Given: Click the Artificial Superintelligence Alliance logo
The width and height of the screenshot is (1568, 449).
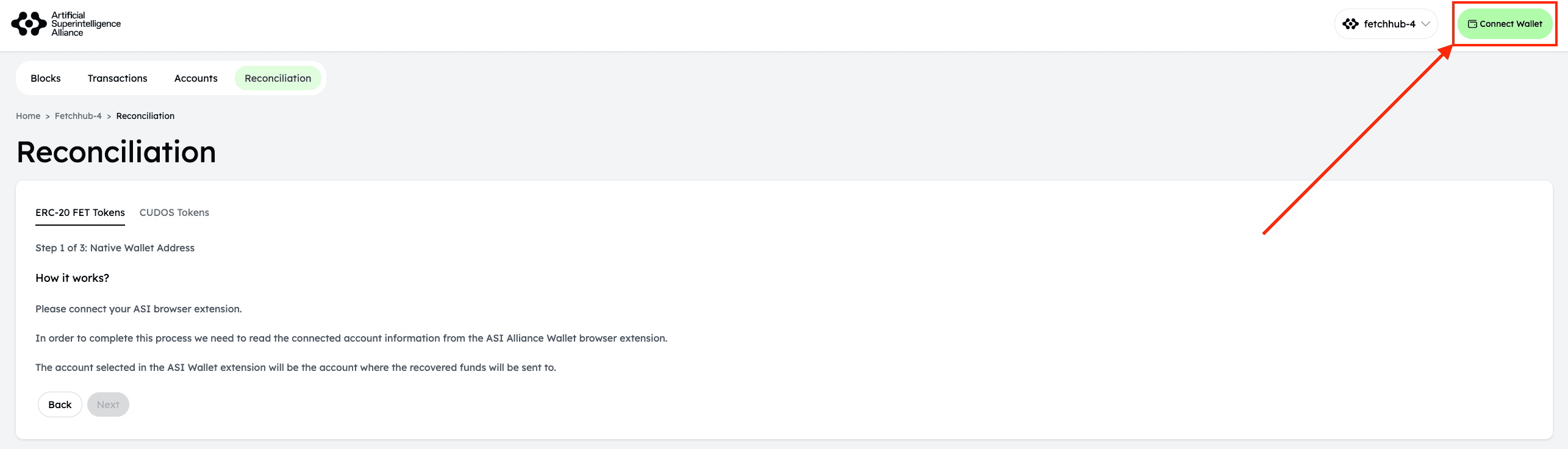Looking at the screenshot, I should pos(66,24).
